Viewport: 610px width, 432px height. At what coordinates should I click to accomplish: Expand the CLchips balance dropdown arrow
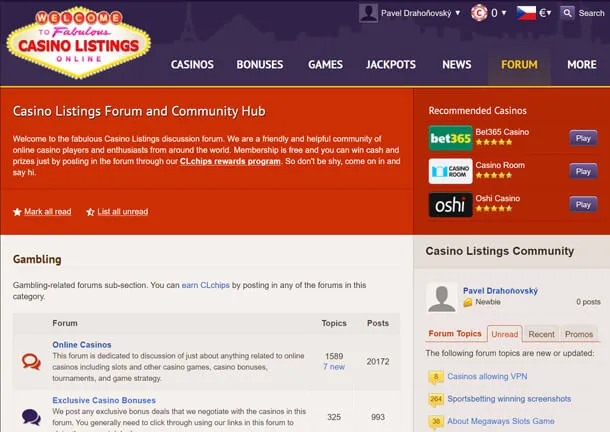[504, 13]
